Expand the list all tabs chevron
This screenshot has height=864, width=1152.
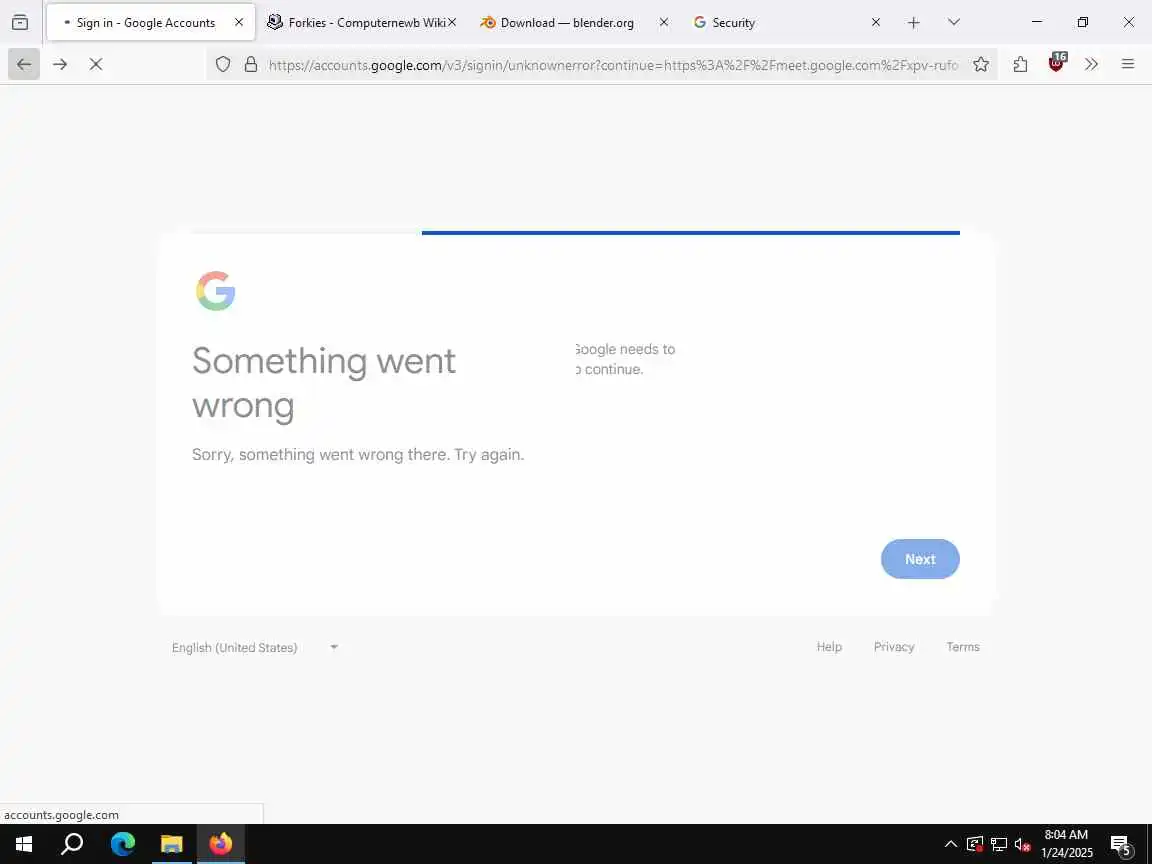point(954,22)
